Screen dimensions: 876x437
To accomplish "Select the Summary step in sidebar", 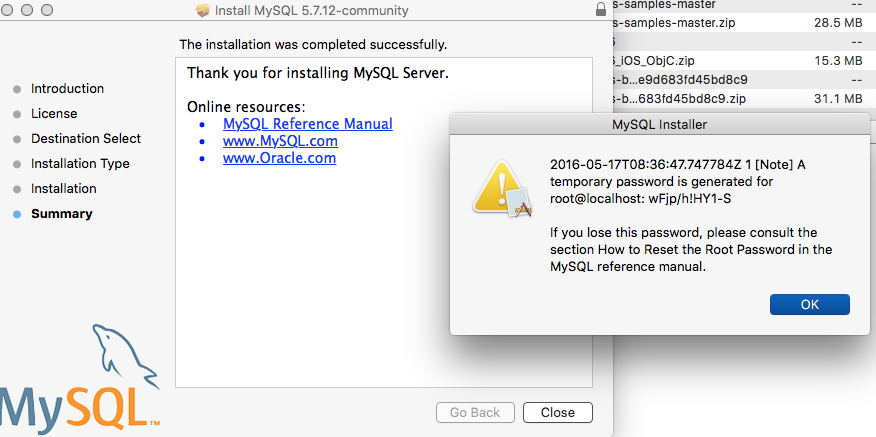I will click(x=61, y=214).
